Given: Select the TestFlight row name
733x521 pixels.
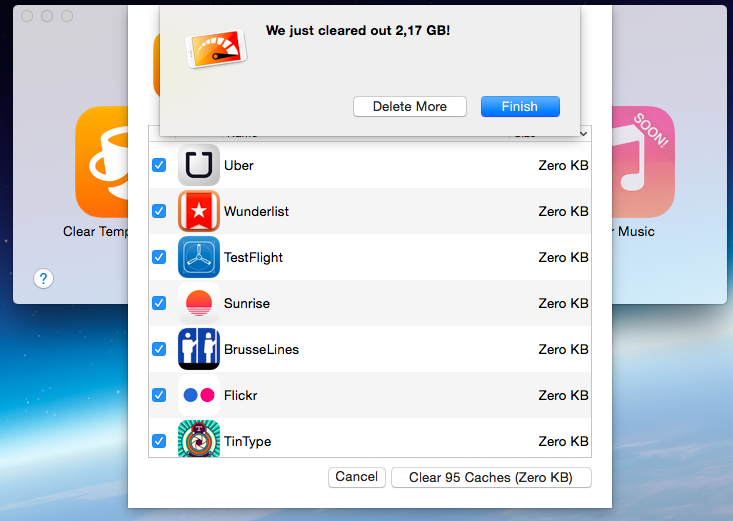Looking at the screenshot, I should point(253,258).
